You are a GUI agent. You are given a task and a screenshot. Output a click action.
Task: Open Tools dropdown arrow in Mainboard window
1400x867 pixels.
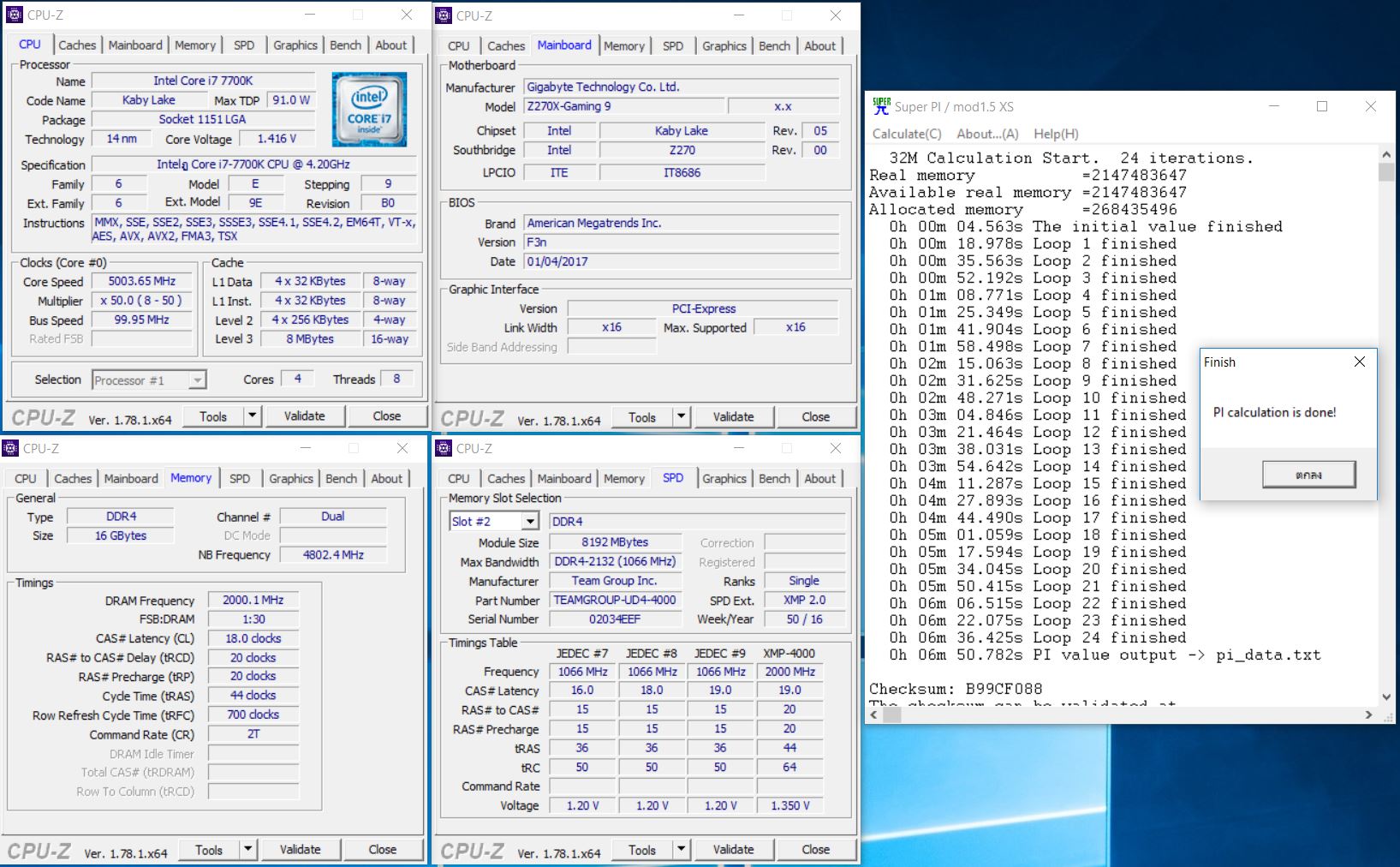tap(681, 417)
